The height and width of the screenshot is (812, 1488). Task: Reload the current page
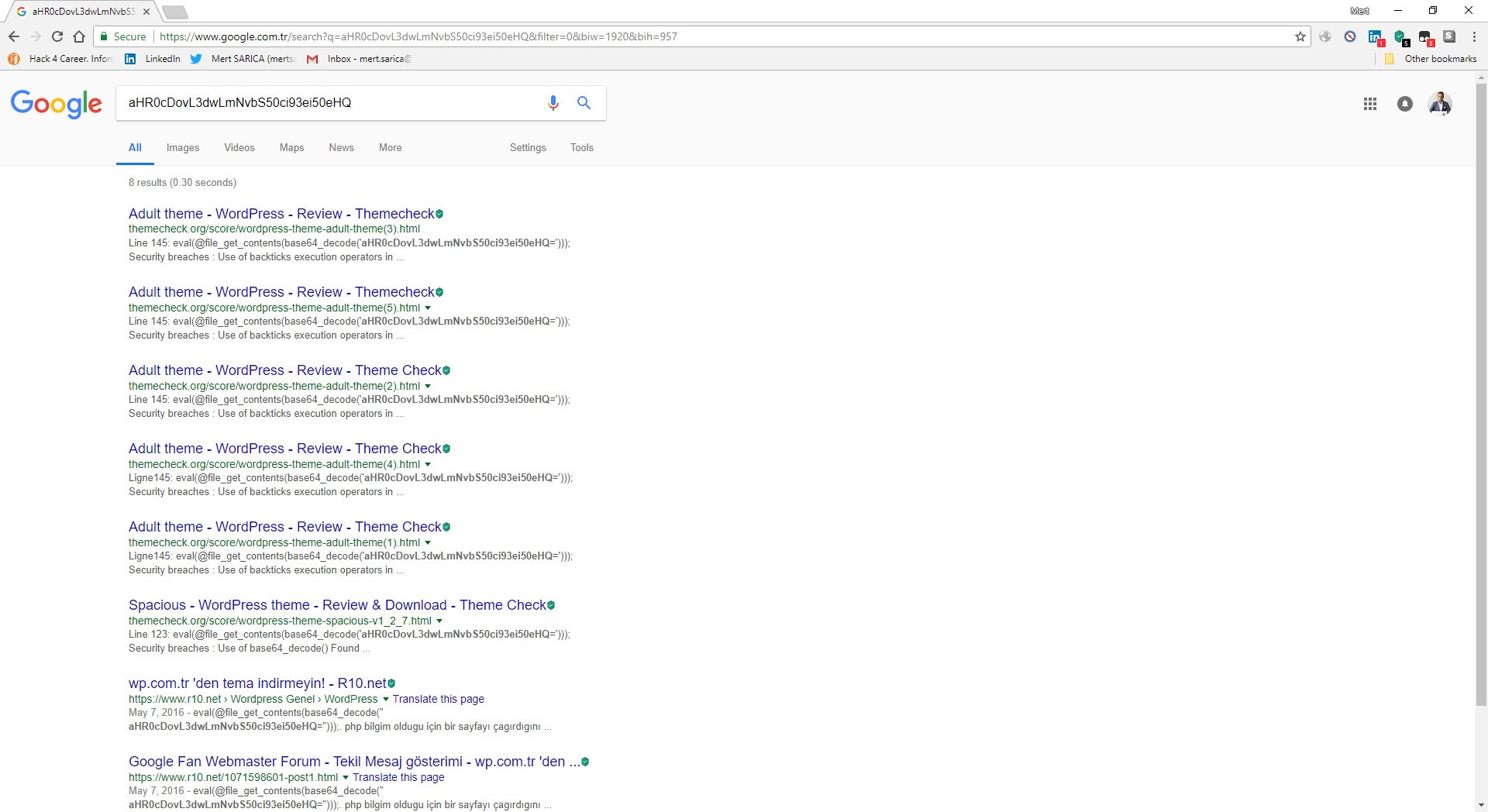tap(57, 36)
